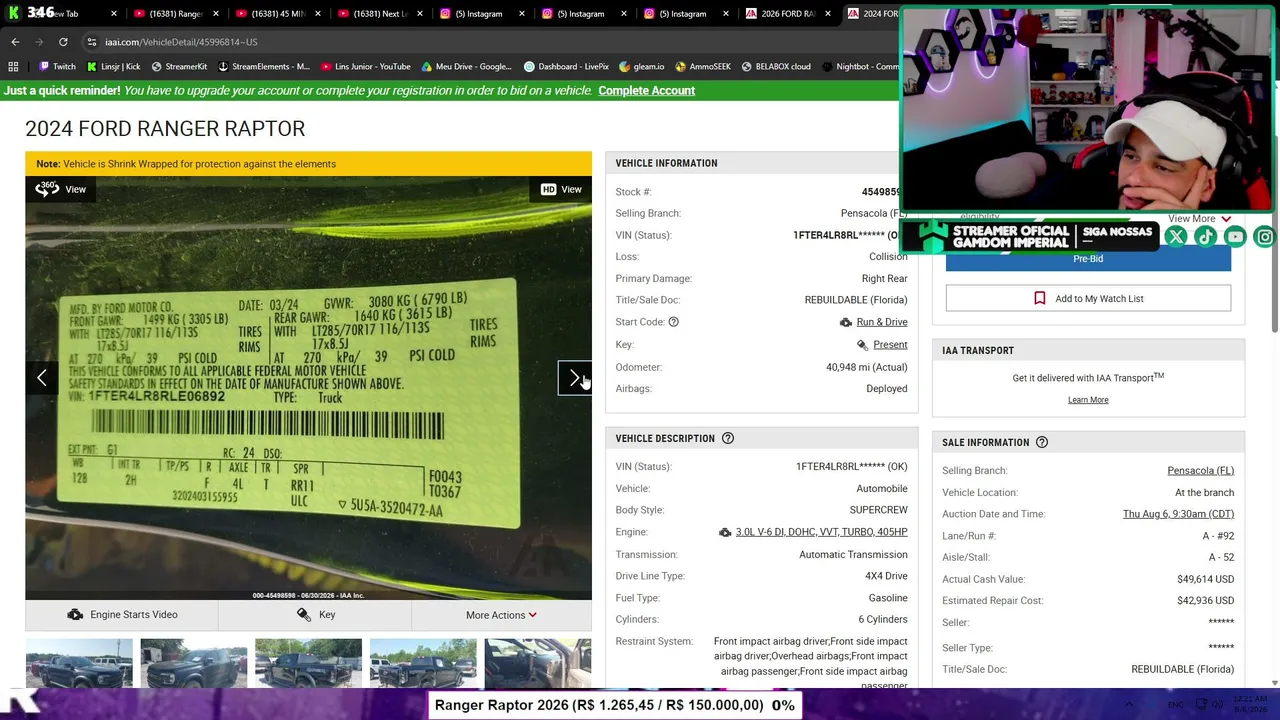Open the StreamerKit bookmark
The height and width of the screenshot is (720, 1280).
179,67
